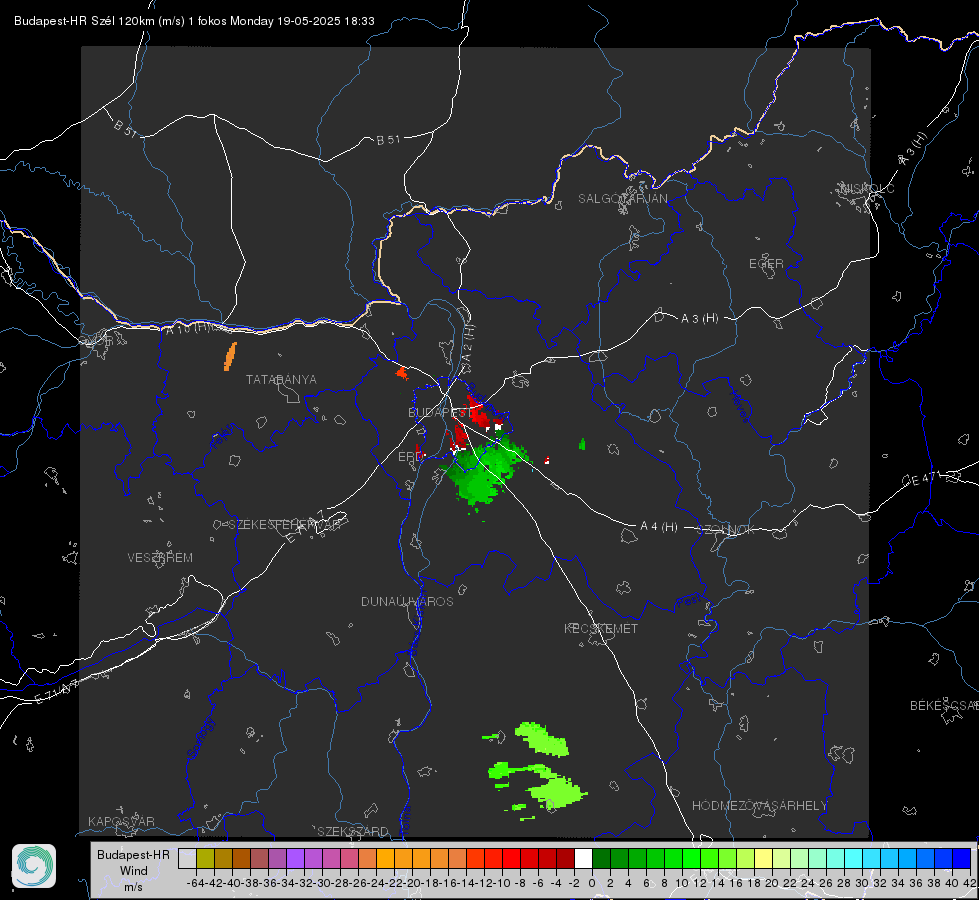The height and width of the screenshot is (900, 979).
Task: Pick the dark blue swatch between 40 and 42
Action: coord(962,858)
